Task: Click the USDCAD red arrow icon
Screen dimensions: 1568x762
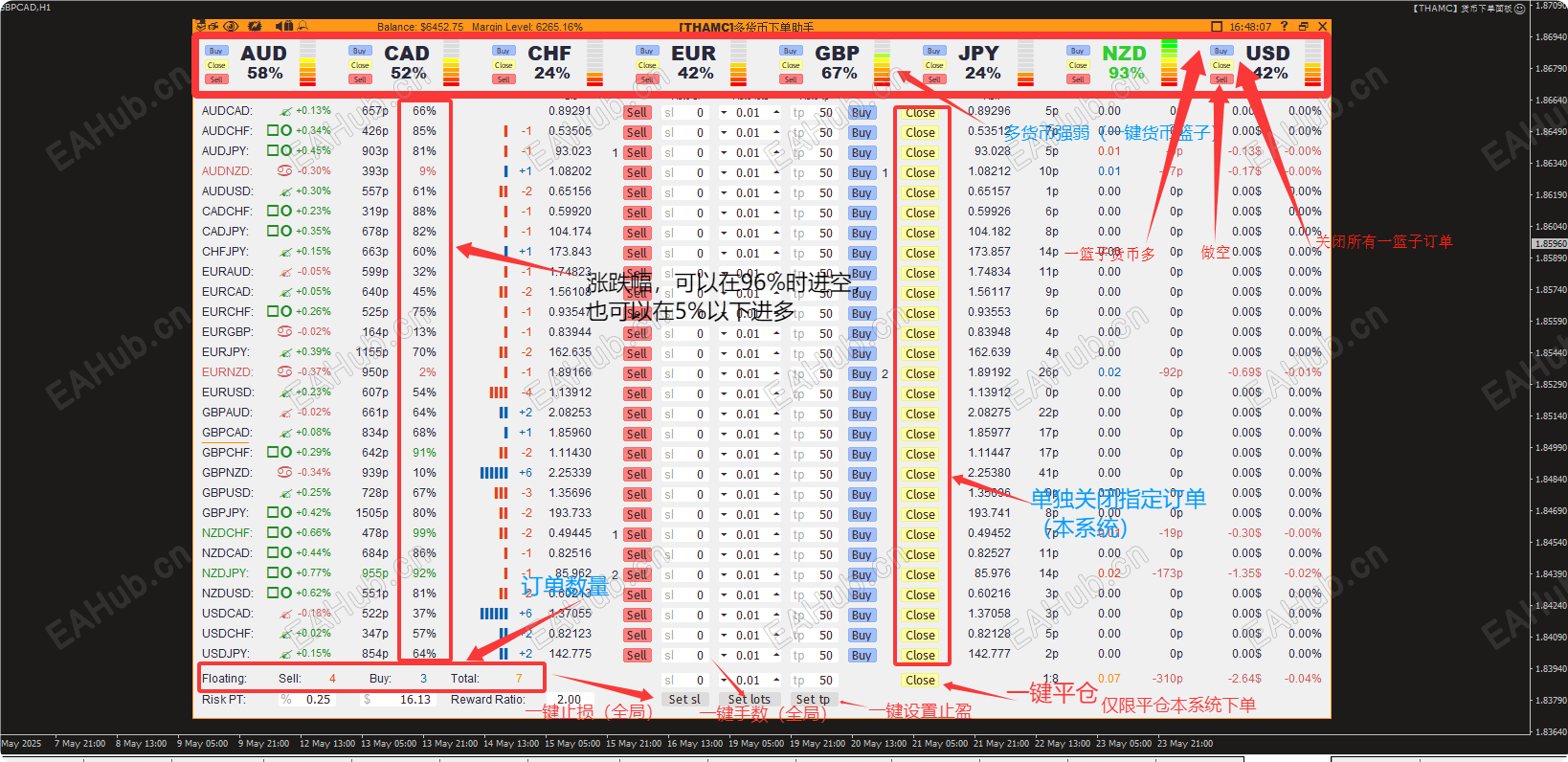Action: [285, 614]
